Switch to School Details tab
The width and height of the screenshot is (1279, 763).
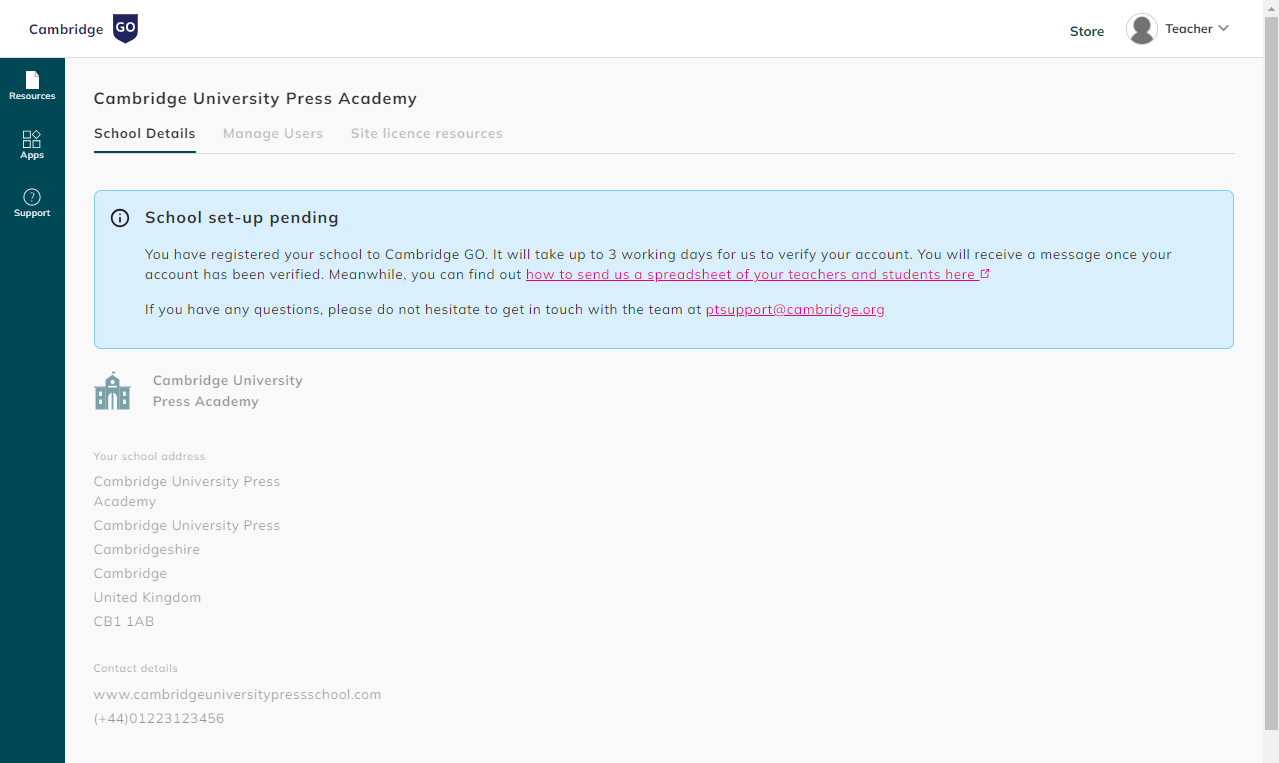click(x=145, y=134)
